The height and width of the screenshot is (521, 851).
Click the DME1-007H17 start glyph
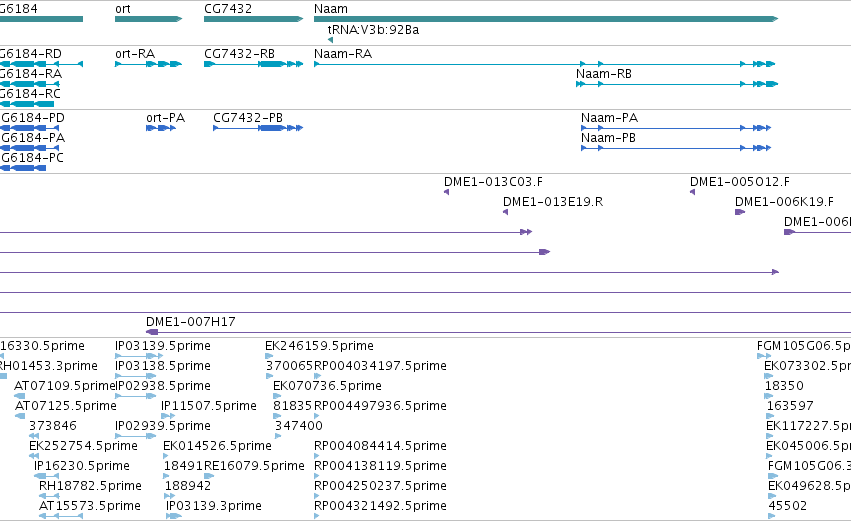click(152, 332)
